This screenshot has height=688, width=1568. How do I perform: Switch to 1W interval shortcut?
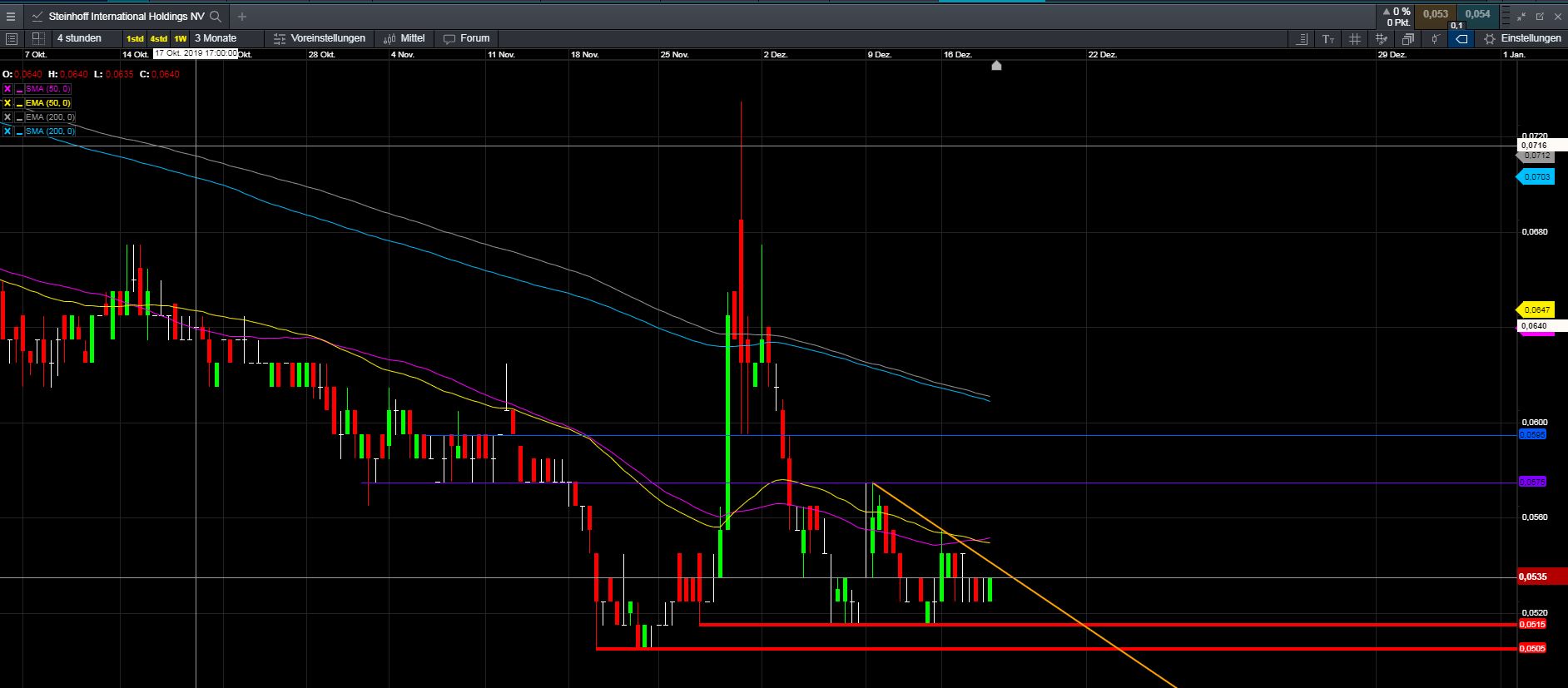tap(181, 38)
